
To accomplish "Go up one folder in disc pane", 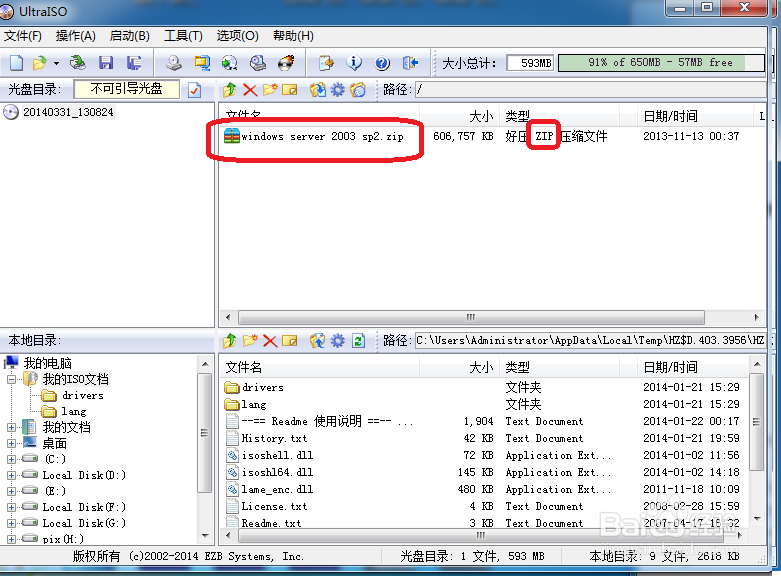I will [x=230, y=90].
